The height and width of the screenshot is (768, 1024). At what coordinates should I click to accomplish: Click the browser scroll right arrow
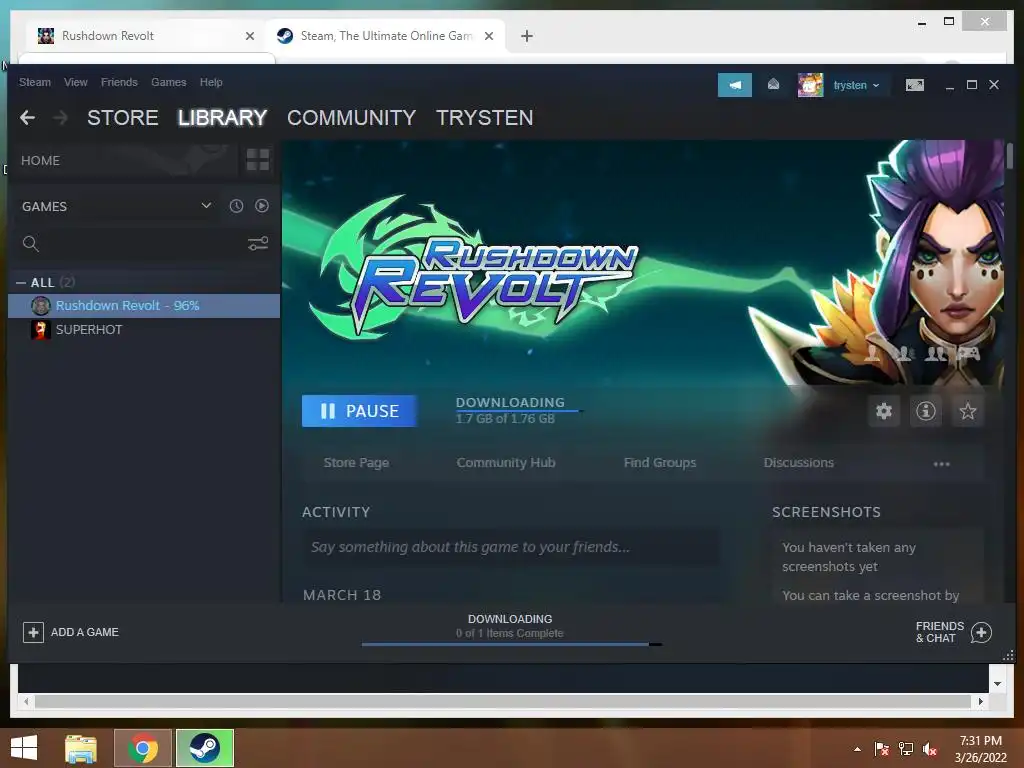point(980,701)
